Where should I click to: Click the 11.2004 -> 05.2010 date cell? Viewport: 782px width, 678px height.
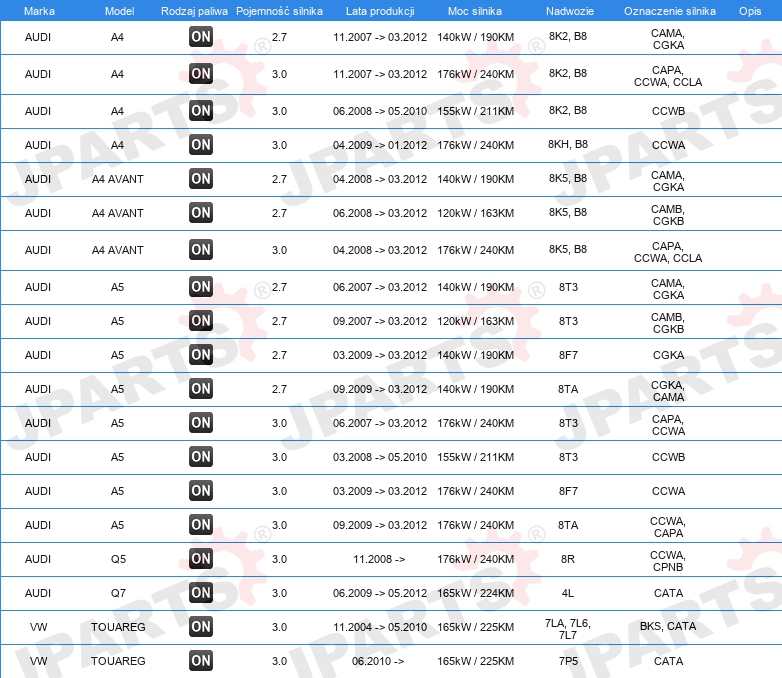click(380, 627)
